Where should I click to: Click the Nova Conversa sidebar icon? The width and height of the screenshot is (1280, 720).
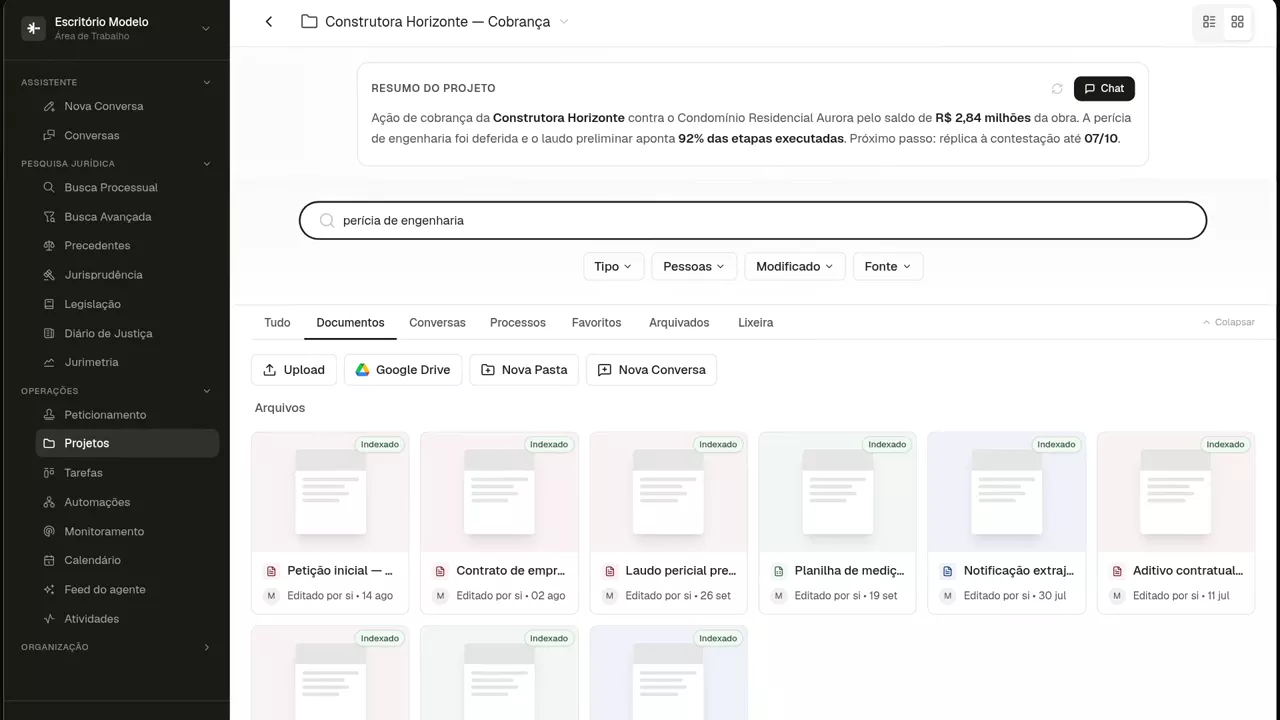tap(49, 106)
